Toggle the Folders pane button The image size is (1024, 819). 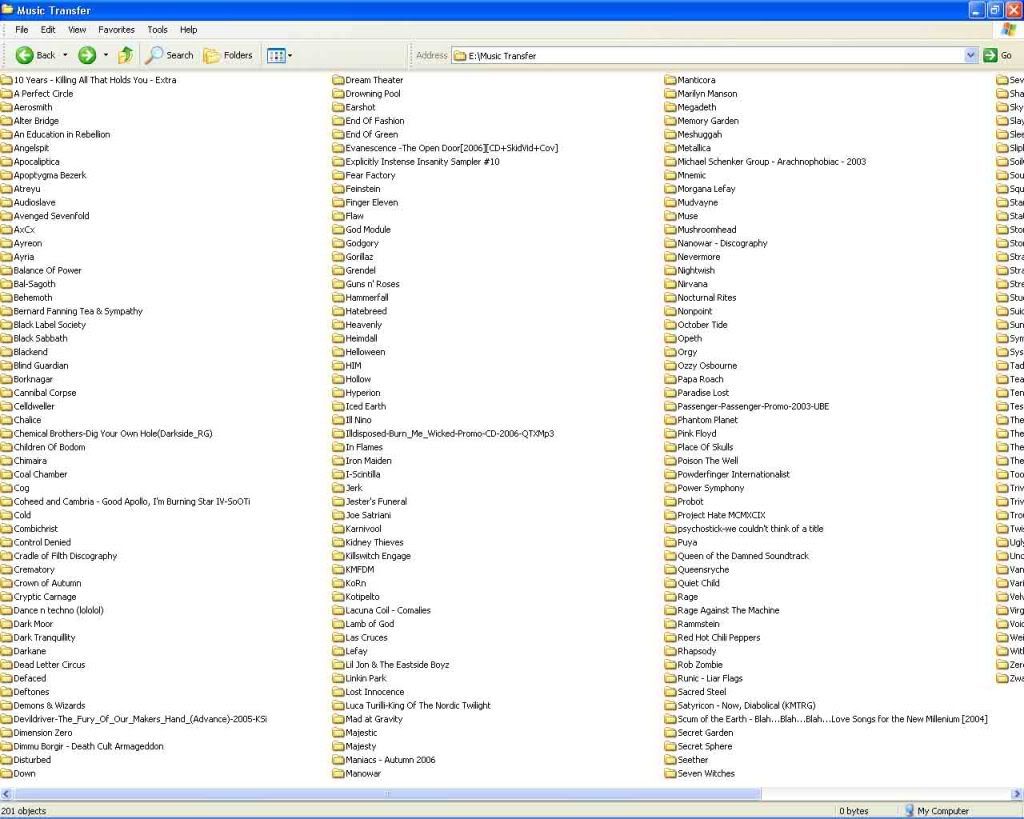click(227, 56)
